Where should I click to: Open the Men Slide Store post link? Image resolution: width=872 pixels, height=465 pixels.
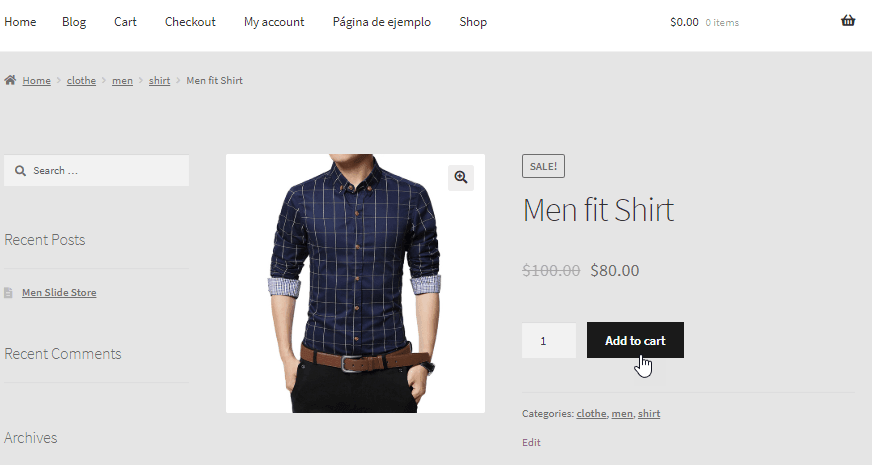point(59,293)
